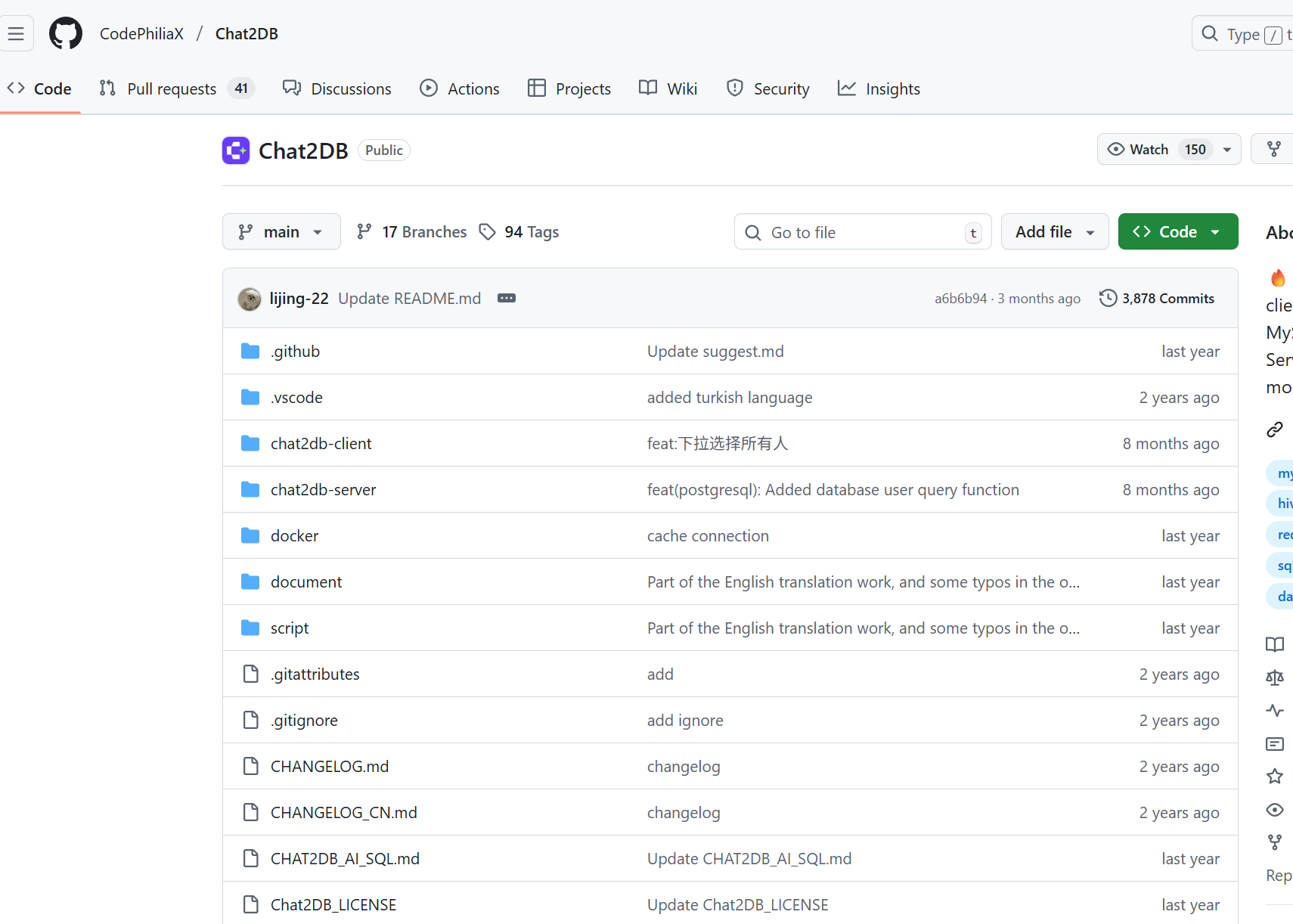Open the Add file dropdown

click(1055, 231)
